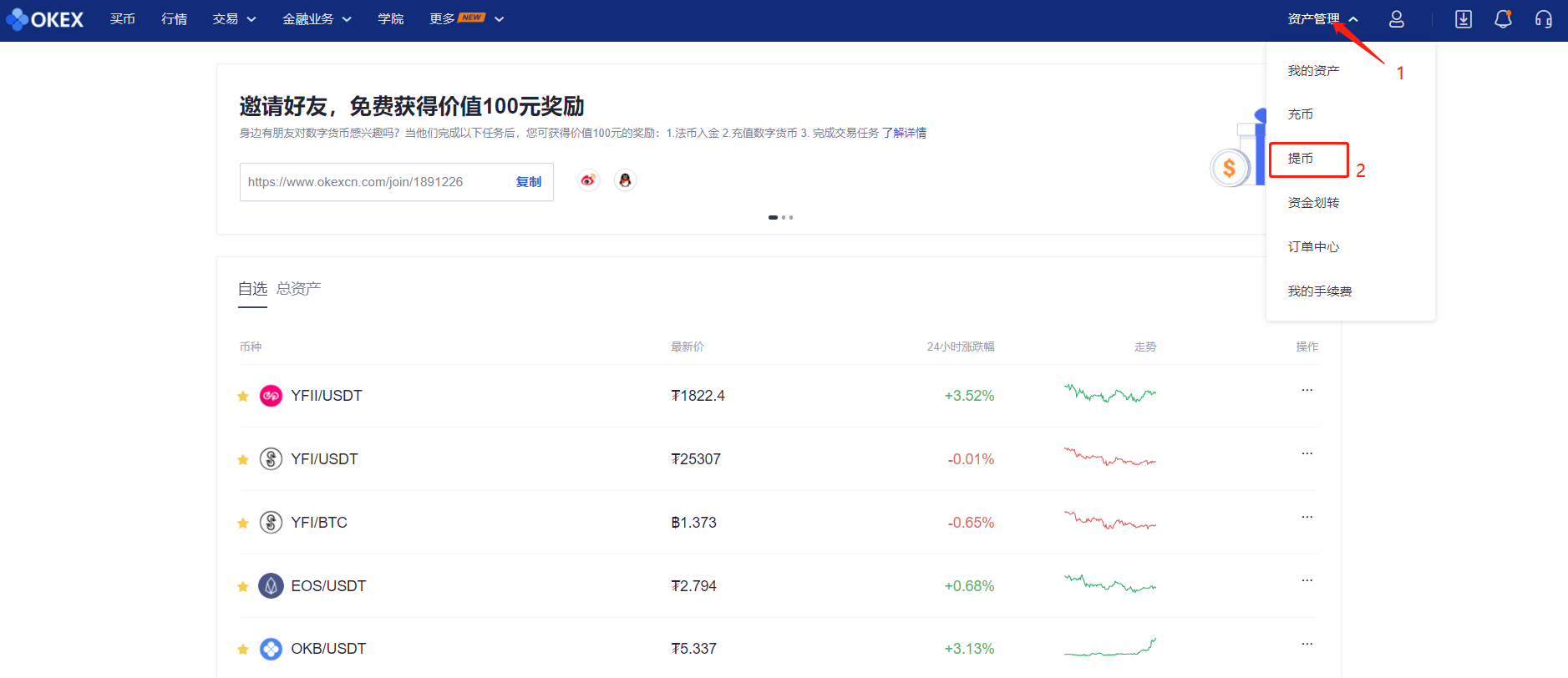Viewport: 1568px width, 678px height.
Task: Open the YFI/BTC pair
Action: point(319,523)
